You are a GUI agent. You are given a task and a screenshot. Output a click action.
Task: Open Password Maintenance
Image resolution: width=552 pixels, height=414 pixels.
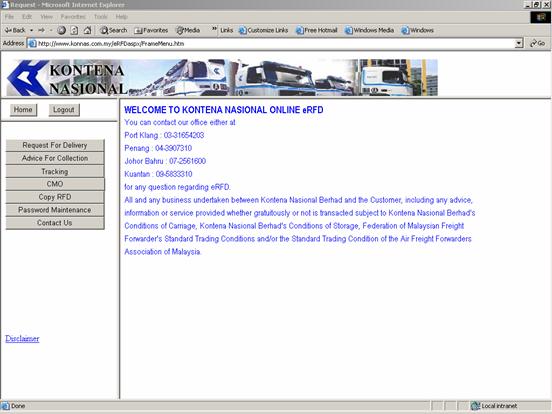[55, 210]
